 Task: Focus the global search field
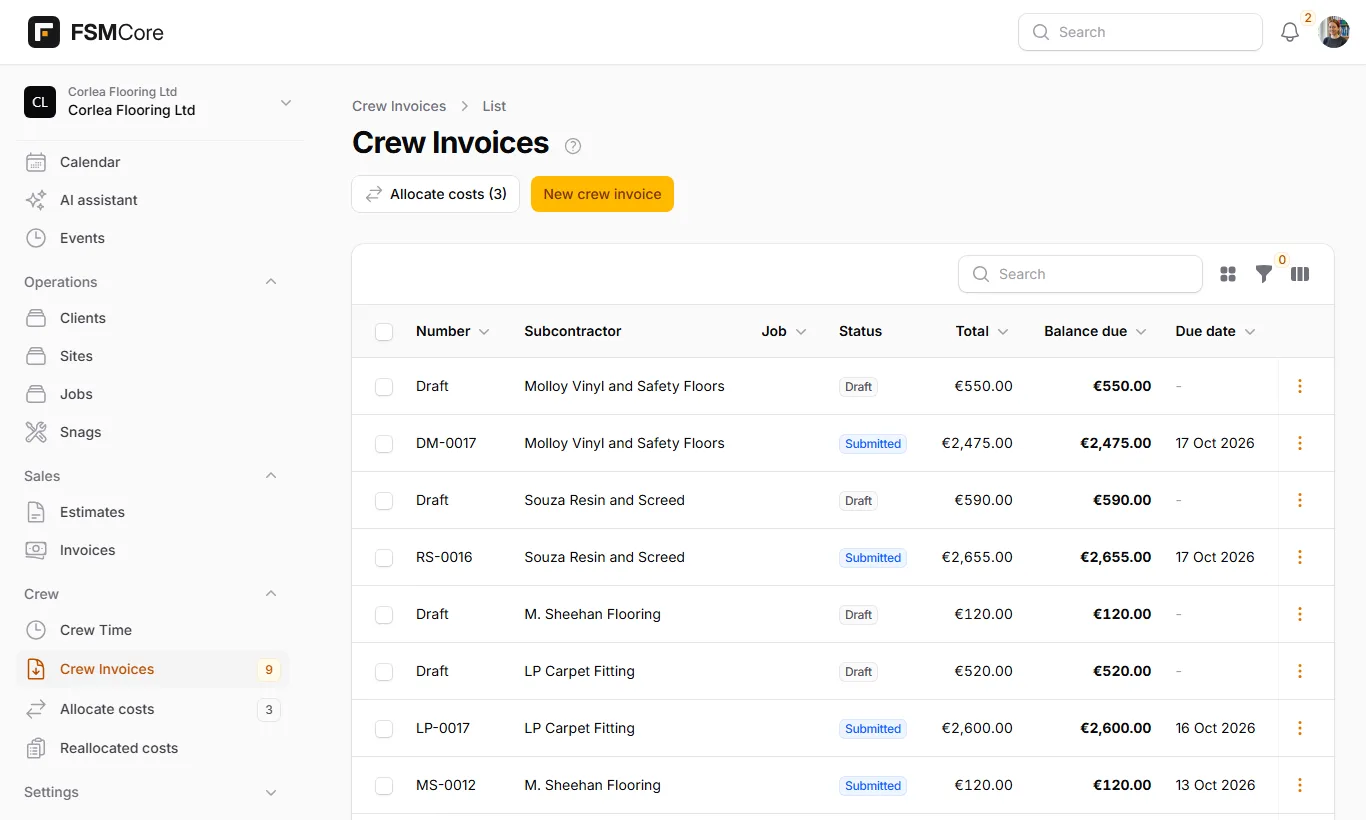tap(1140, 32)
